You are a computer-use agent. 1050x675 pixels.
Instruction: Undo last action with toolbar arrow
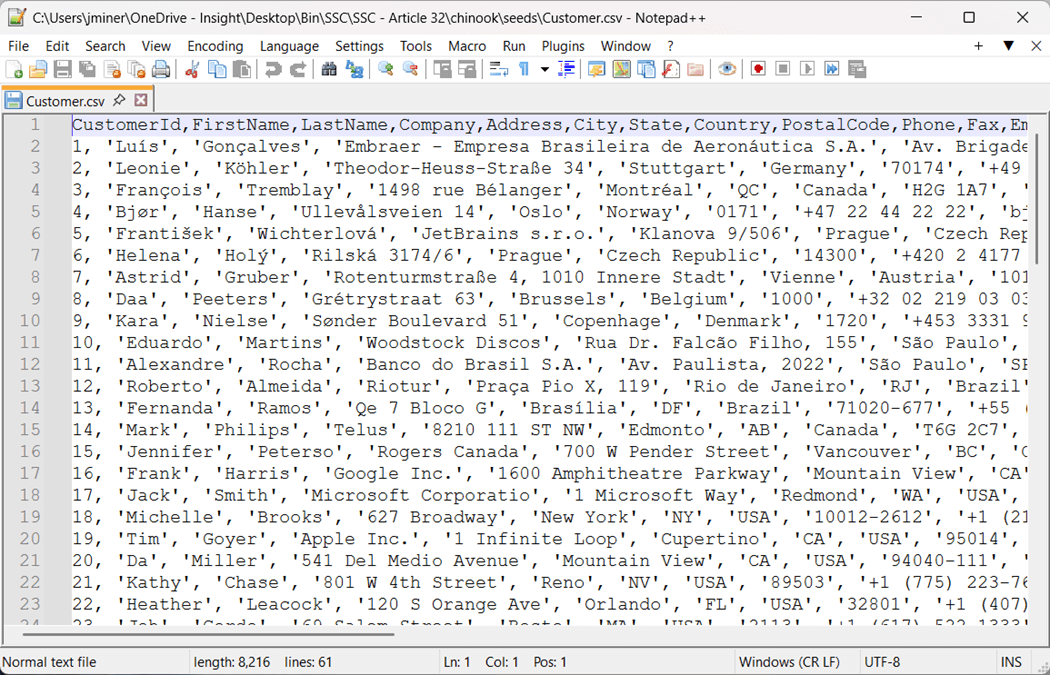point(273,69)
